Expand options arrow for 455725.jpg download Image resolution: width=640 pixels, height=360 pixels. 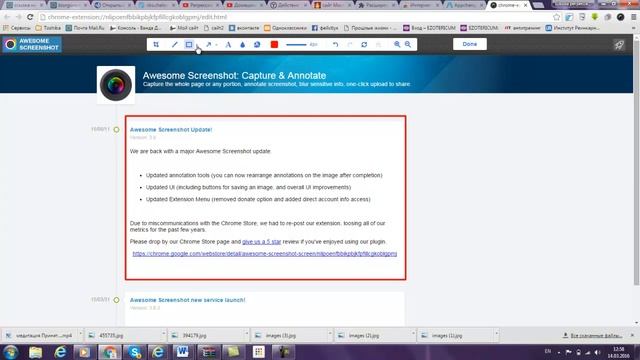coord(163,335)
